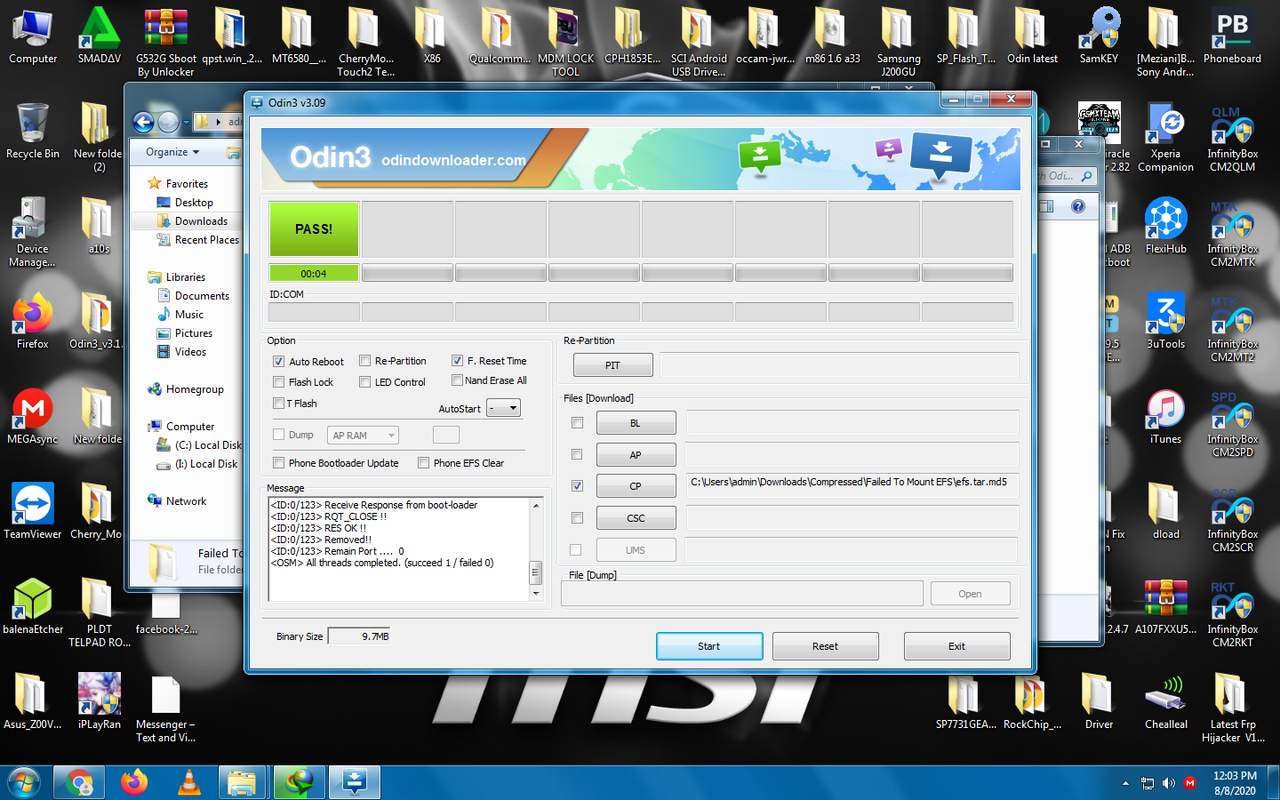Enable the Flash Lock option
The image size is (1280, 800).
[x=279, y=382]
